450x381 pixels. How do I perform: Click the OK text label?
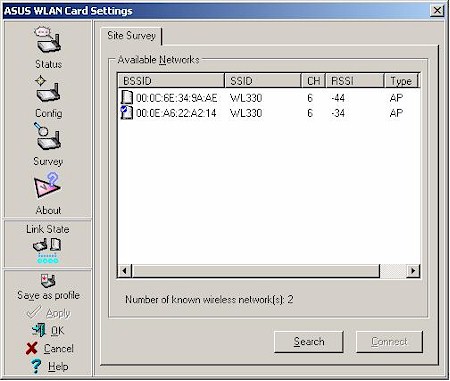[x=57, y=331]
